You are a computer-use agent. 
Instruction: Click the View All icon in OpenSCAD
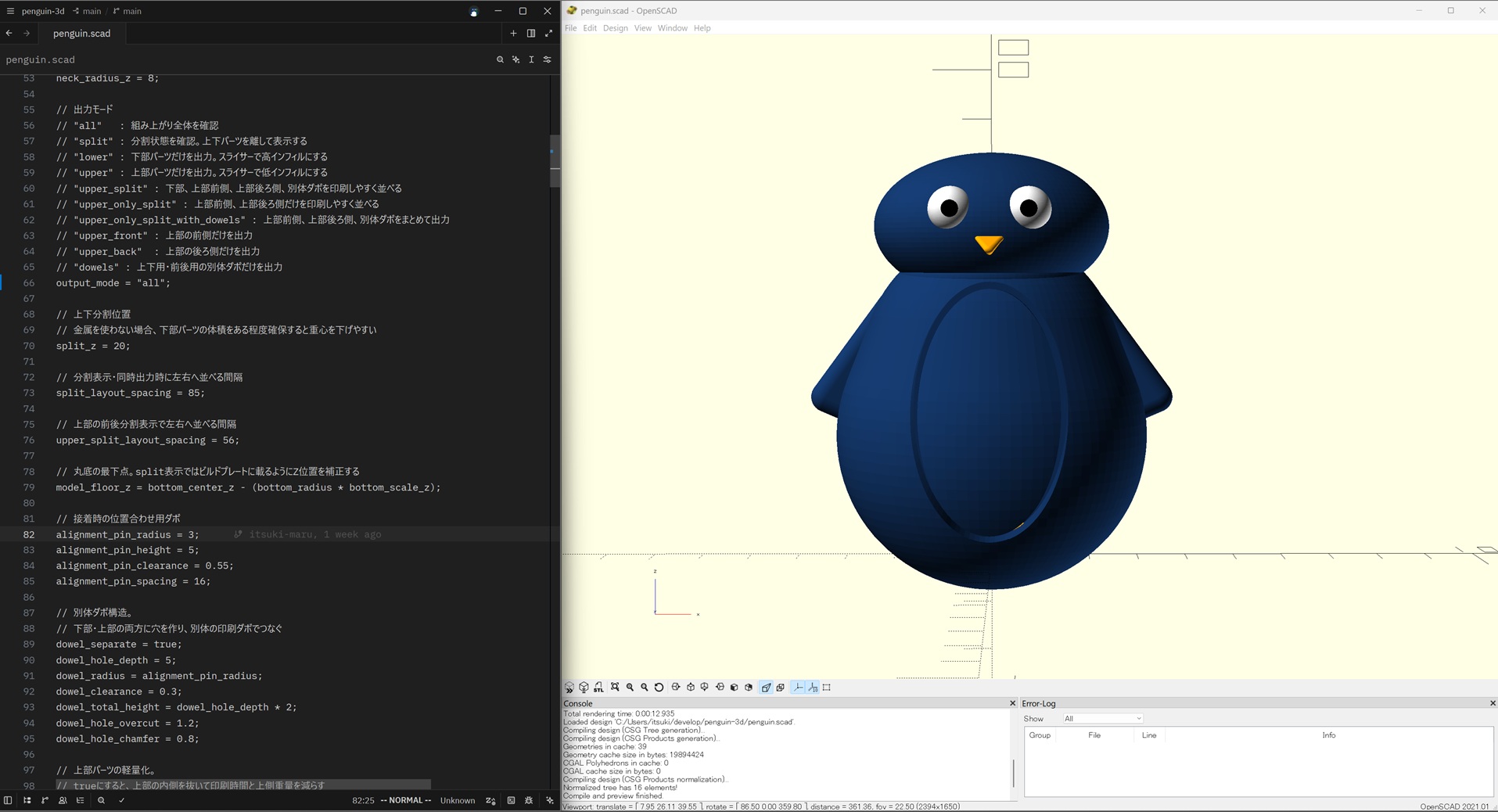coord(615,687)
